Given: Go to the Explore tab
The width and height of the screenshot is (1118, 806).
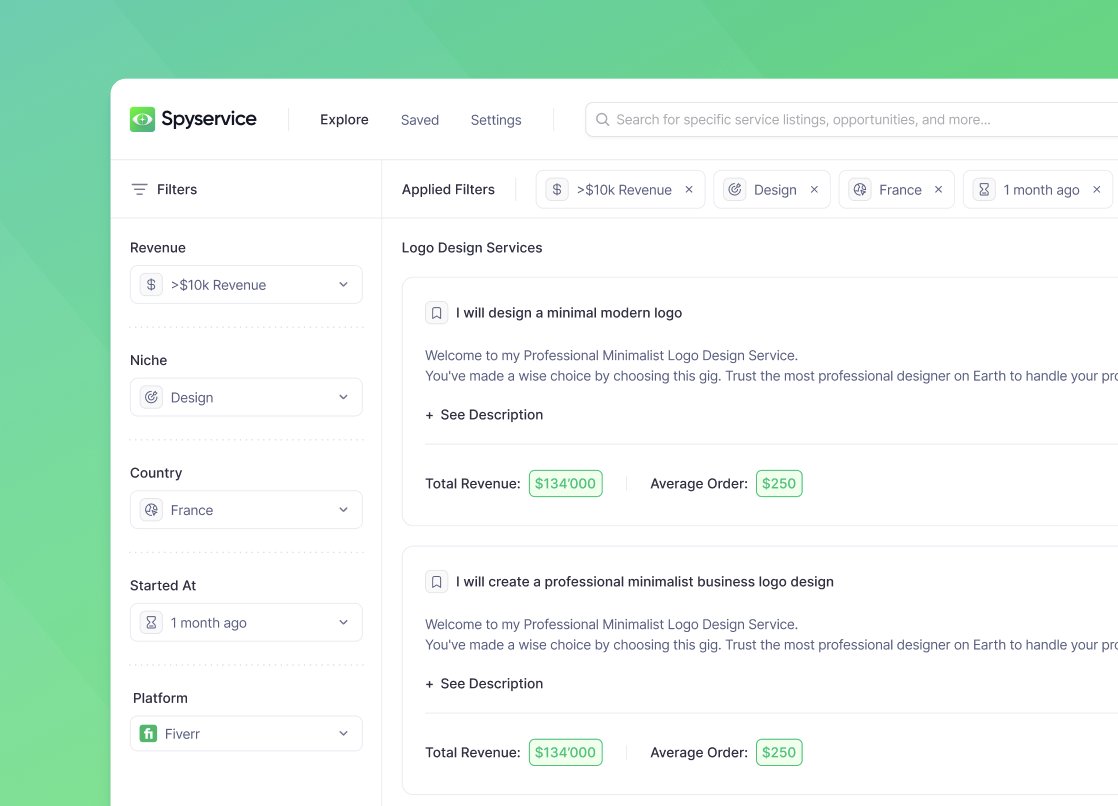Looking at the screenshot, I should tap(344, 119).
